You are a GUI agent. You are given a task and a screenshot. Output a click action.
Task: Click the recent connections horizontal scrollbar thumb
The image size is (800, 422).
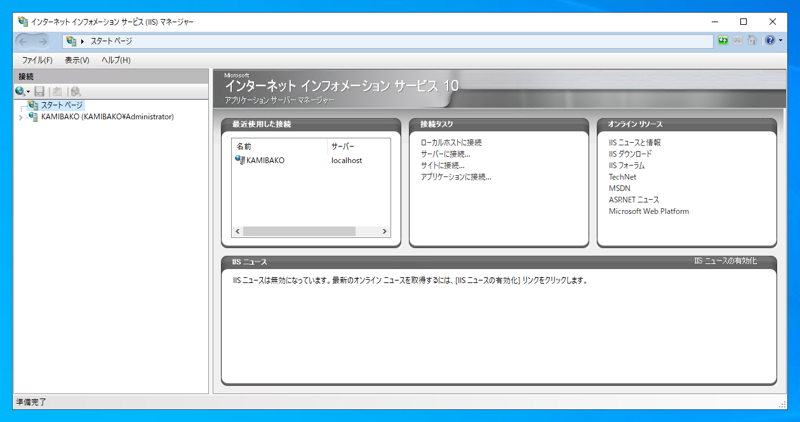point(299,231)
